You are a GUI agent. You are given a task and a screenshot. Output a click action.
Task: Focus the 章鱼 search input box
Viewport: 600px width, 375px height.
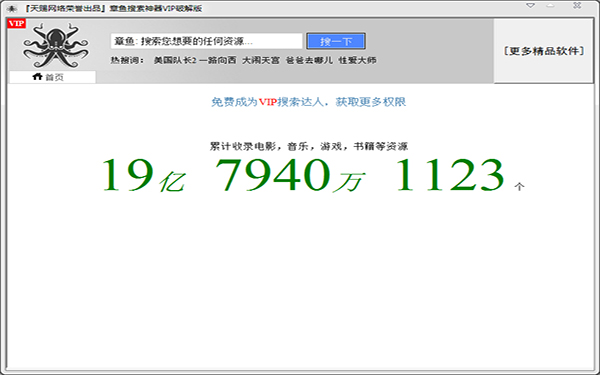tap(207, 41)
